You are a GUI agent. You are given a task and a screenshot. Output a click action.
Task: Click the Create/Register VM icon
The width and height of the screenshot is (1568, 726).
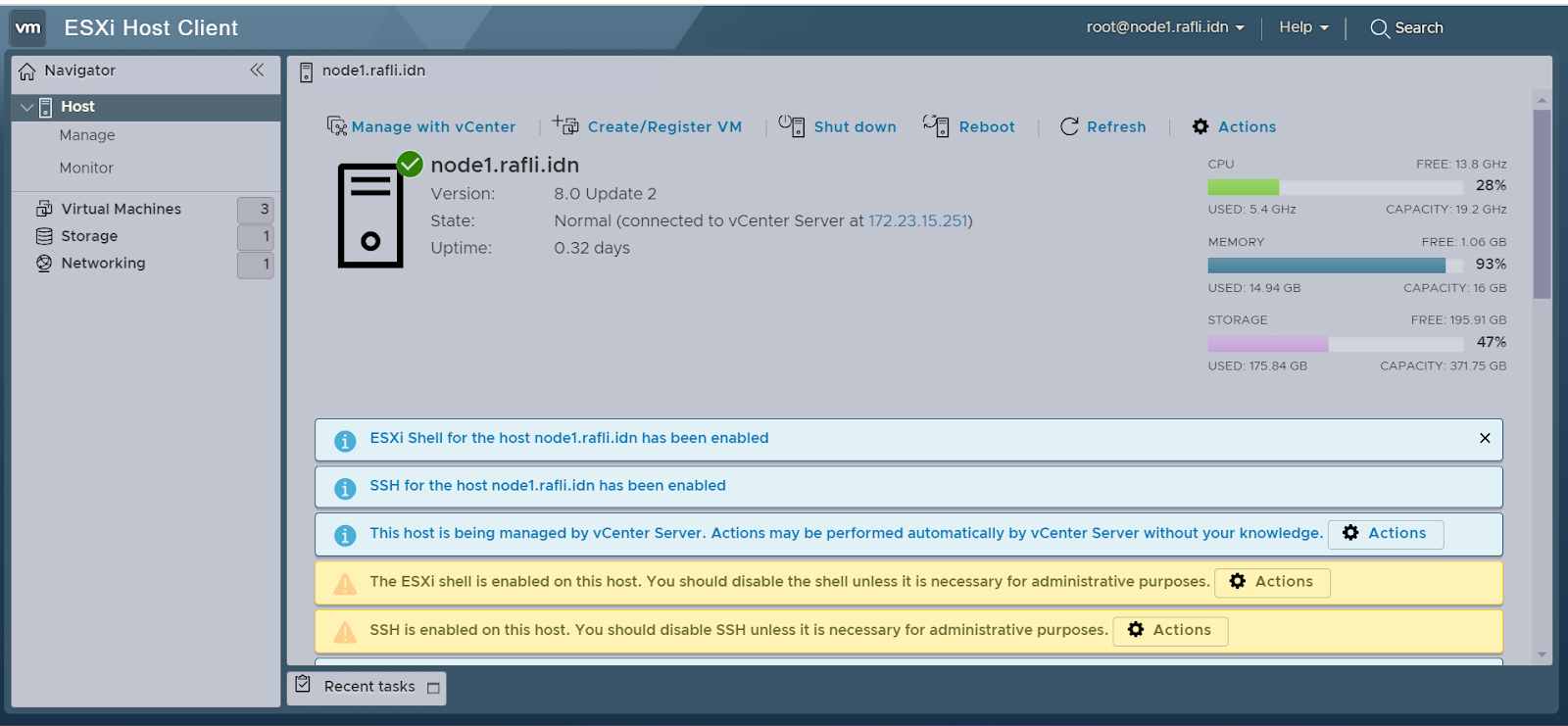565,124
